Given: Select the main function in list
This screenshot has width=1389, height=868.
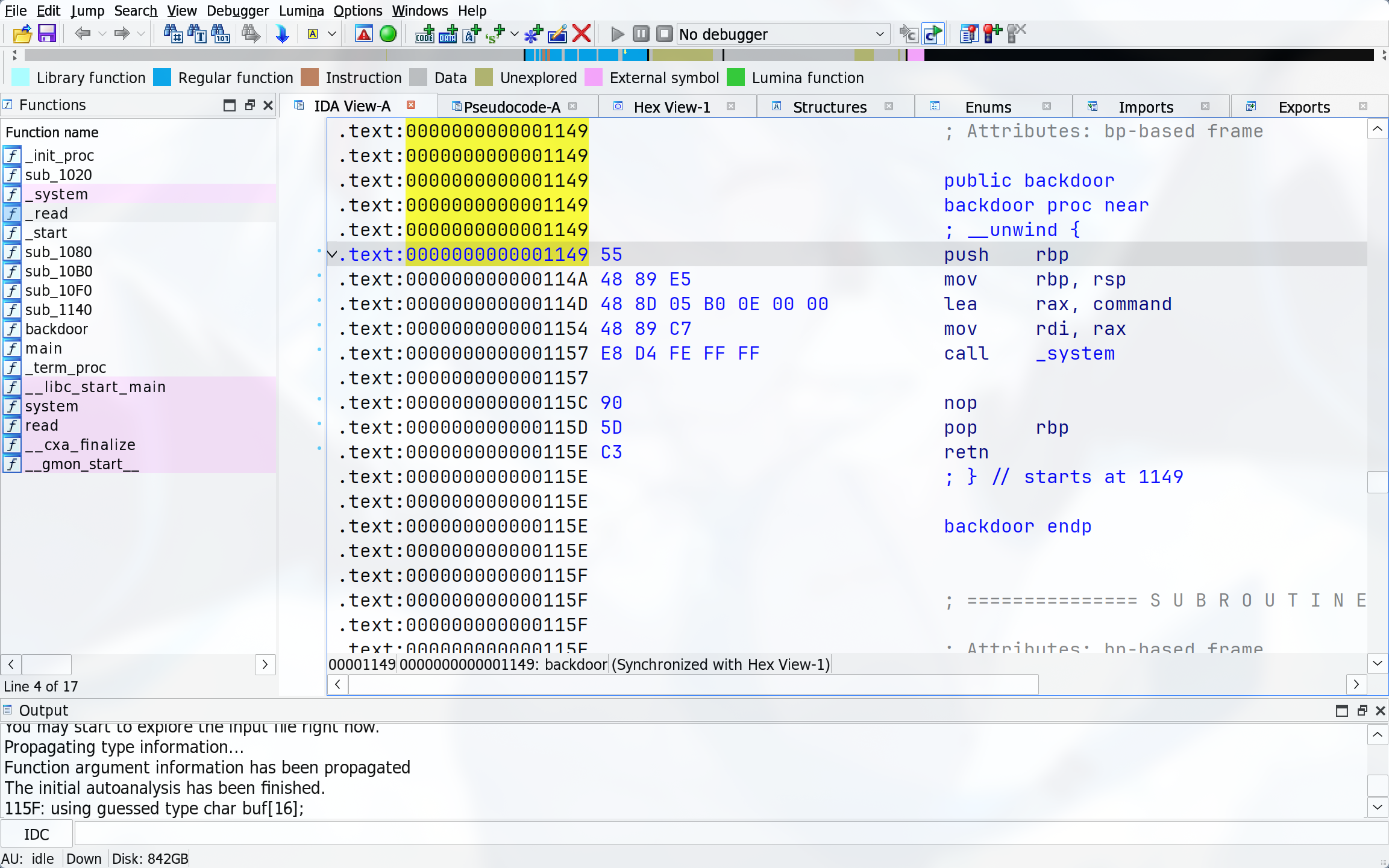Looking at the screenshot, I should point(43,348).
